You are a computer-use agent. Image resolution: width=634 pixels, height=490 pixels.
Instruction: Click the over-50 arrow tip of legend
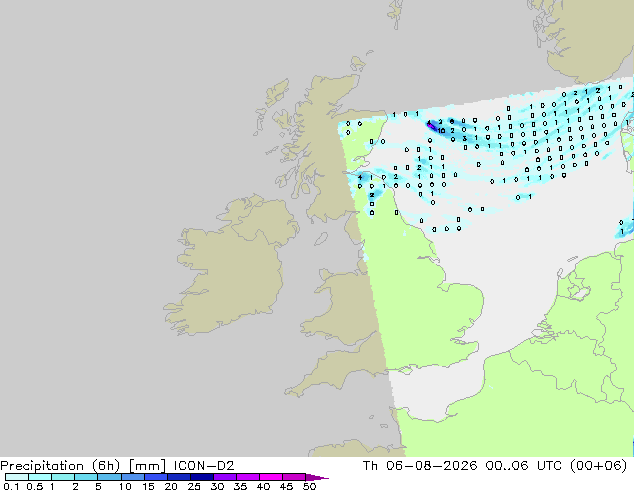[317, 477]
